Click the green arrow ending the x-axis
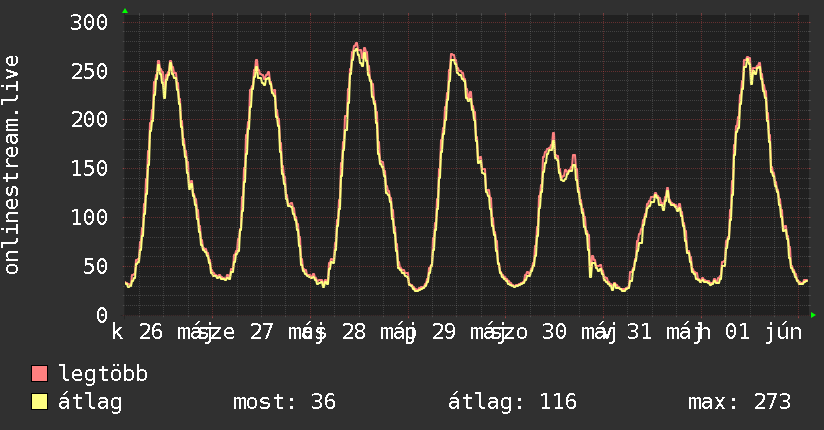Viewport: 824px width, 430px height. click(813, 315)
